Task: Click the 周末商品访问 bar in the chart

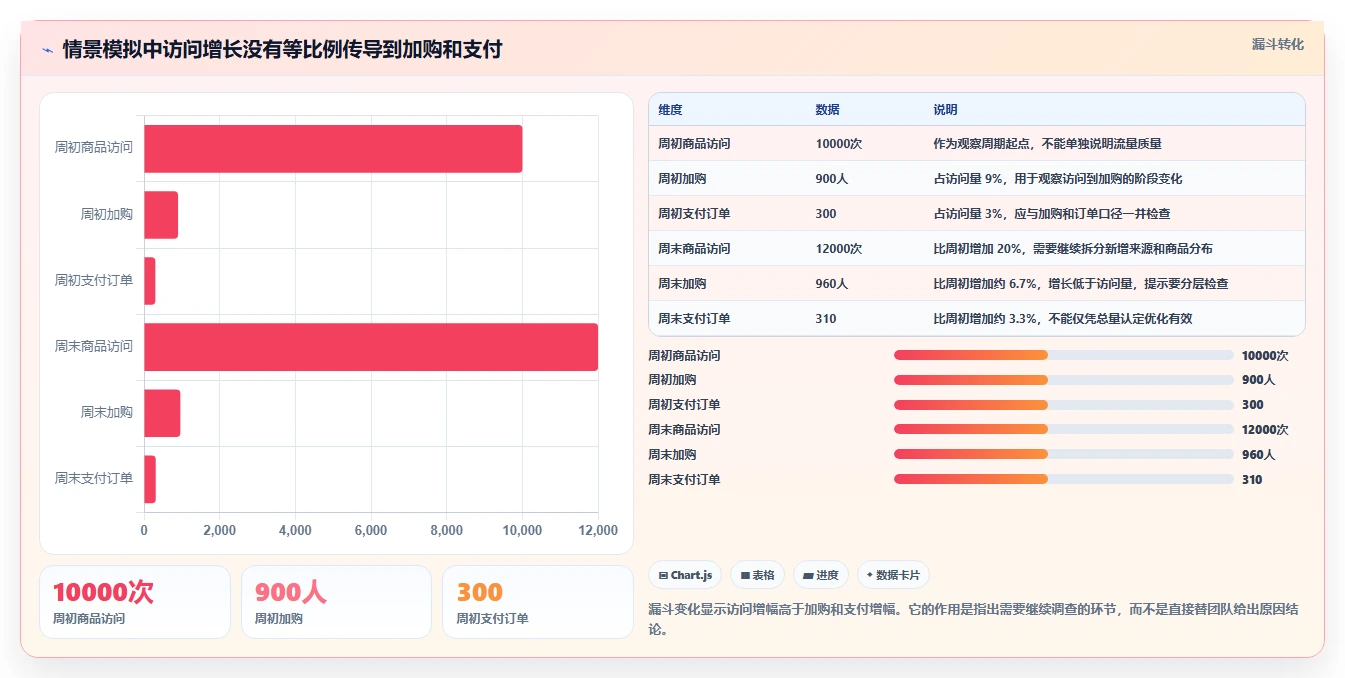Action: pos(371,347)
